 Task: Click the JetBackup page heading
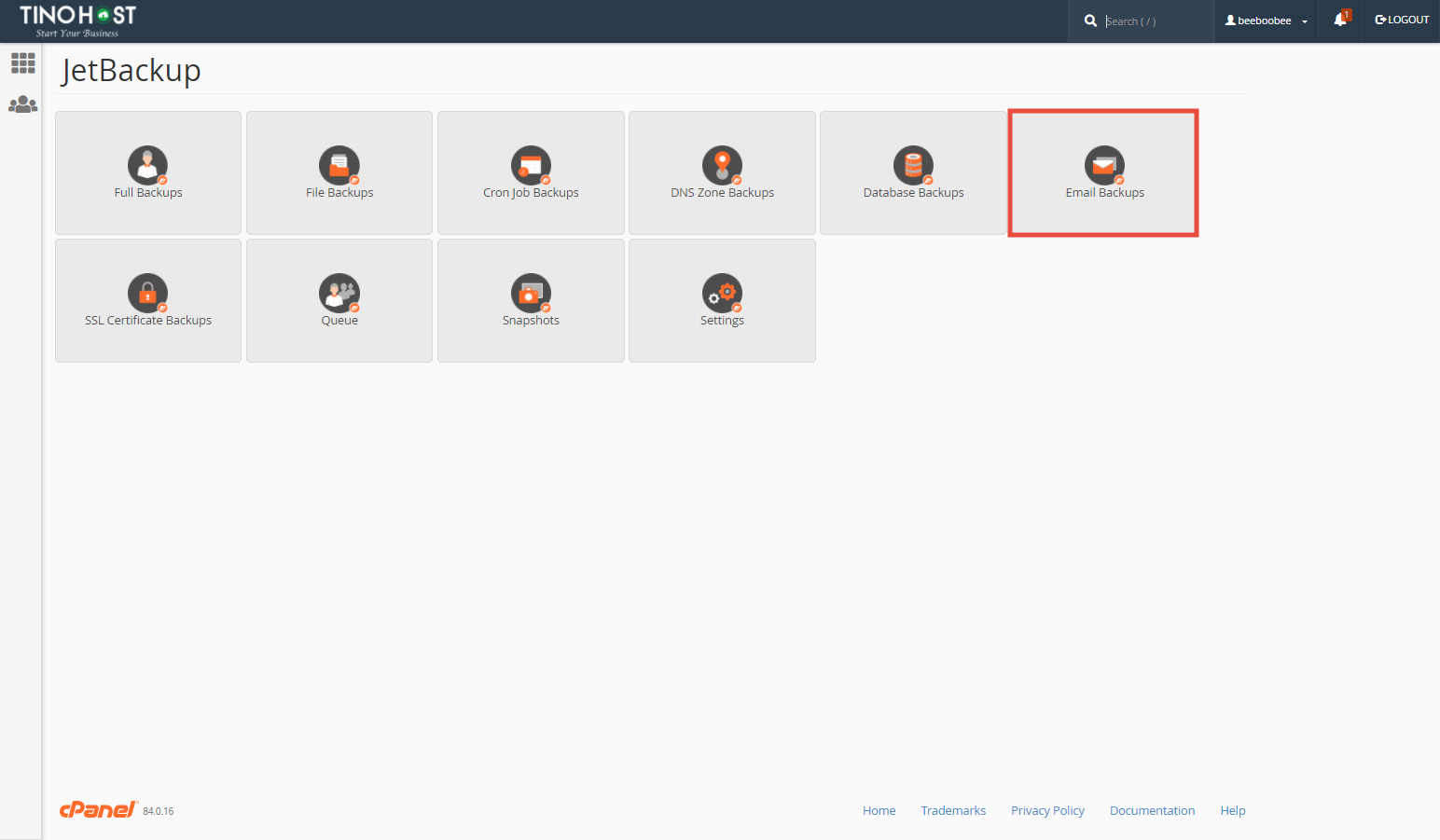coord(131,71)
